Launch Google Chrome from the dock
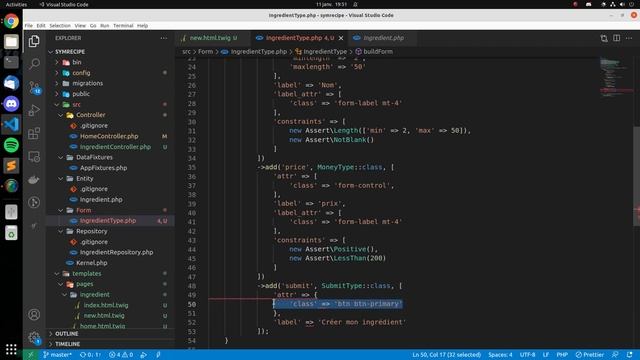 (x=11, y=21)
